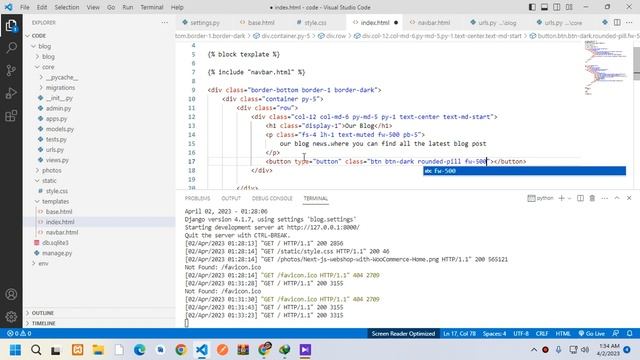Maximize the panel size with chevron up

tap(617, 198)
